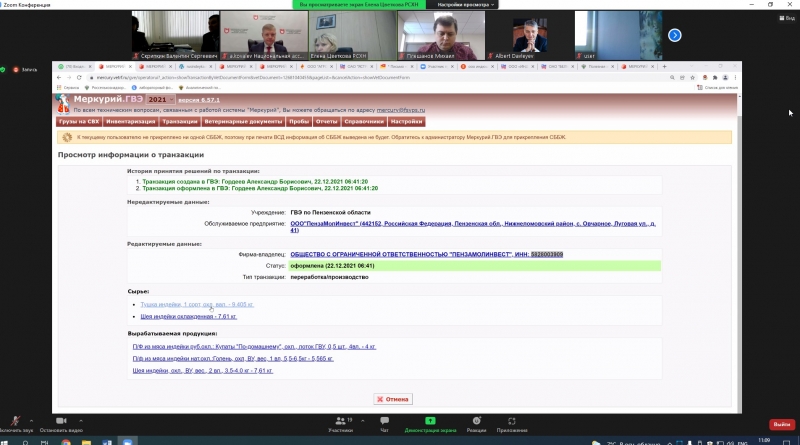
Task: Bookmark page with star icon
Action: [692, 78]
